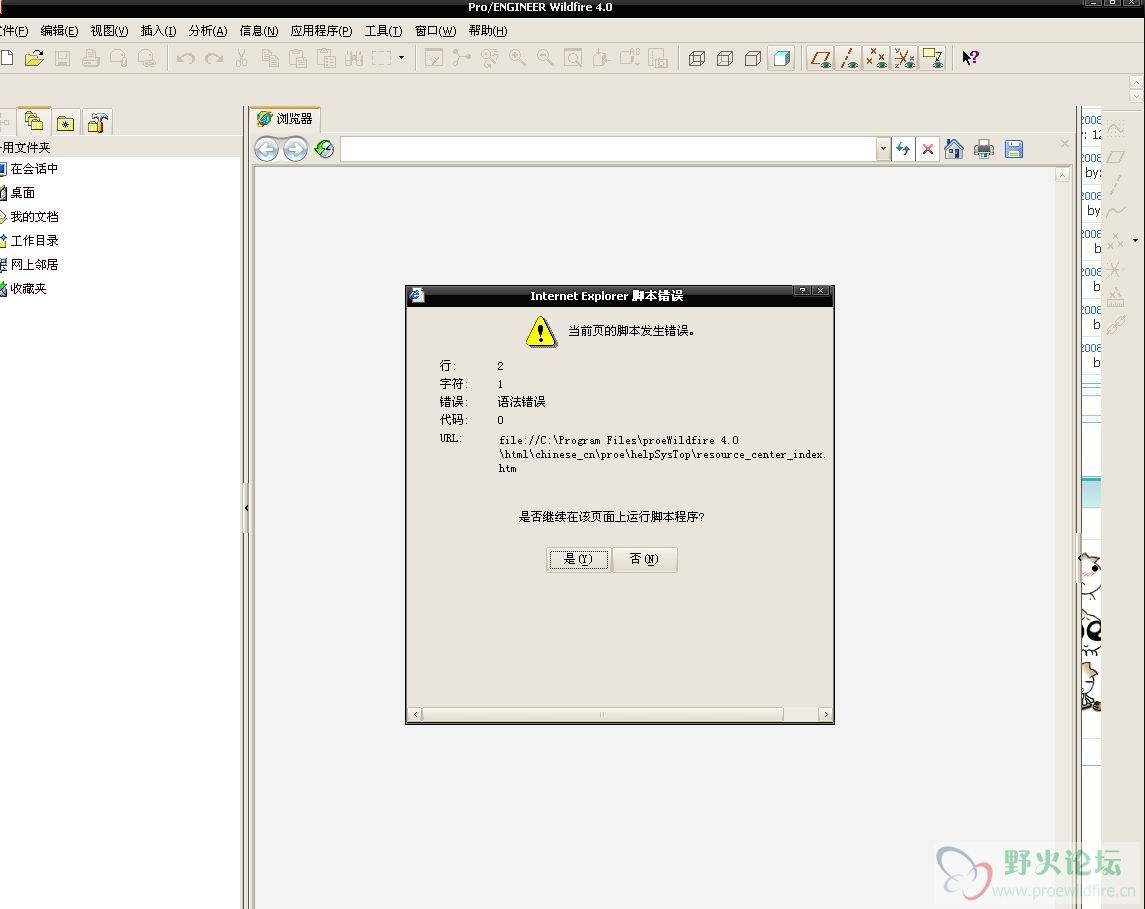Open the 窗口(W) menu
1145x909 pixels.
tap(435, 31)
